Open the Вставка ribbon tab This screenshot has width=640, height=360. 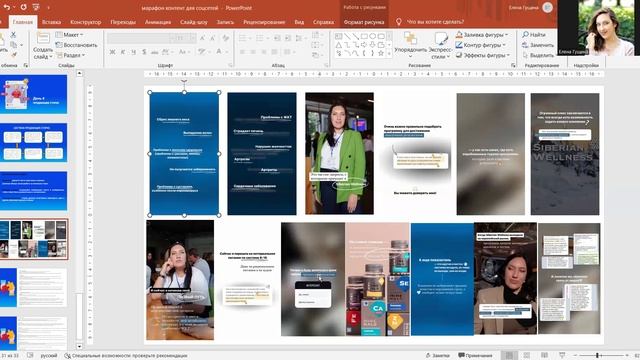click(51, 22)
